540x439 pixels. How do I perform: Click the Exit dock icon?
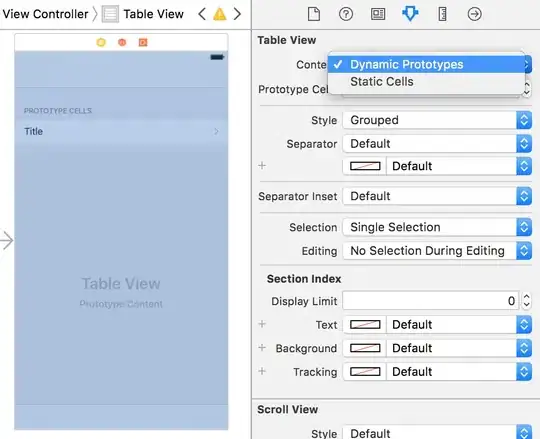click(143, 42)
